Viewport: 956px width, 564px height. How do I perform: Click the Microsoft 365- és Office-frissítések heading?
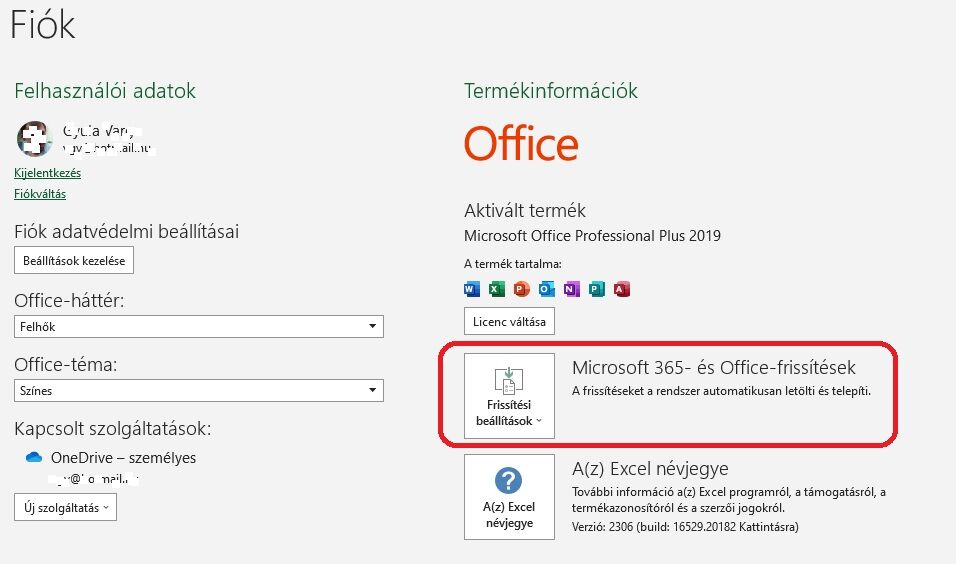pyautogui.click(x=713, y=368)
